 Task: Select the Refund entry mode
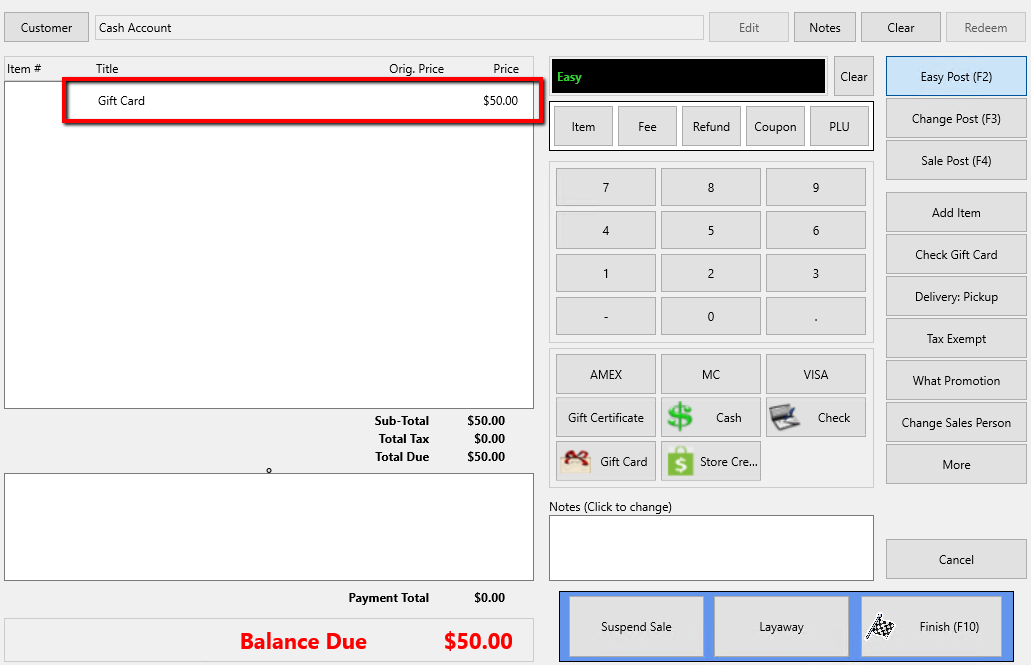click(x=711, y=126)
